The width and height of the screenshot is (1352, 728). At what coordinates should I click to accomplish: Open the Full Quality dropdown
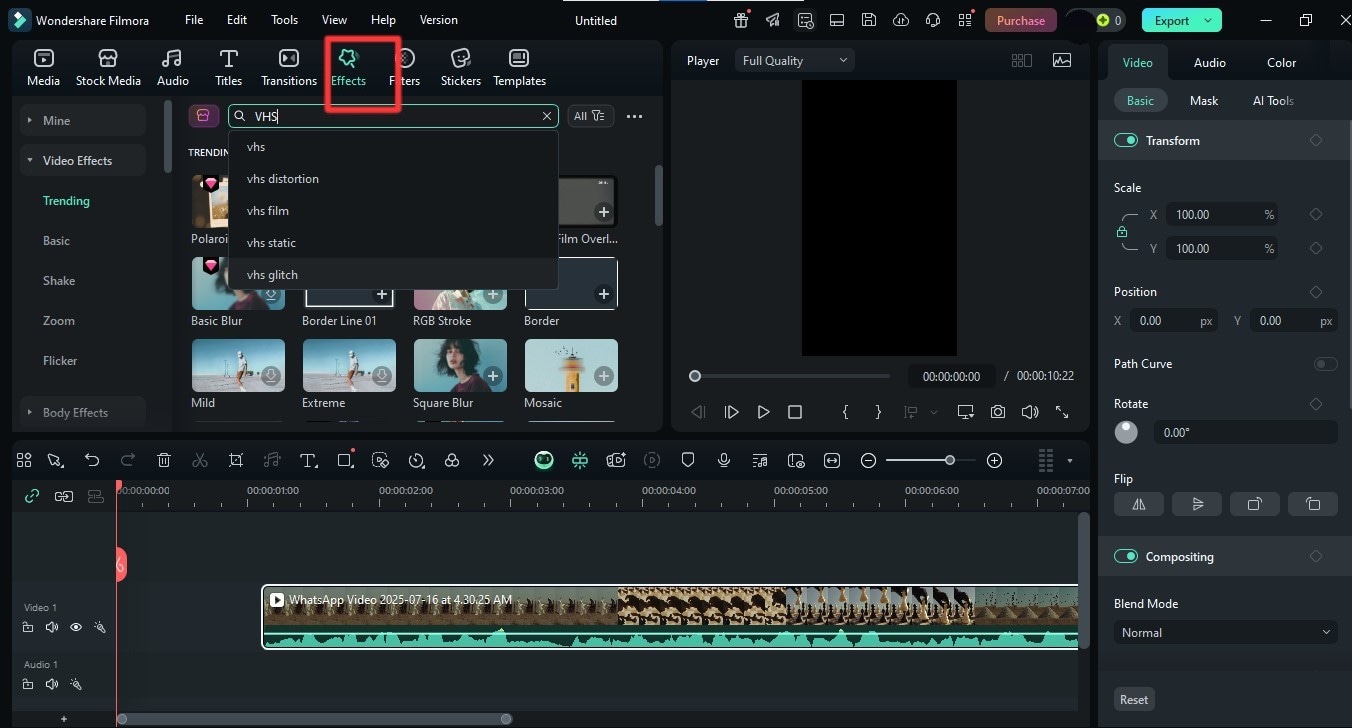pos(795,61)
